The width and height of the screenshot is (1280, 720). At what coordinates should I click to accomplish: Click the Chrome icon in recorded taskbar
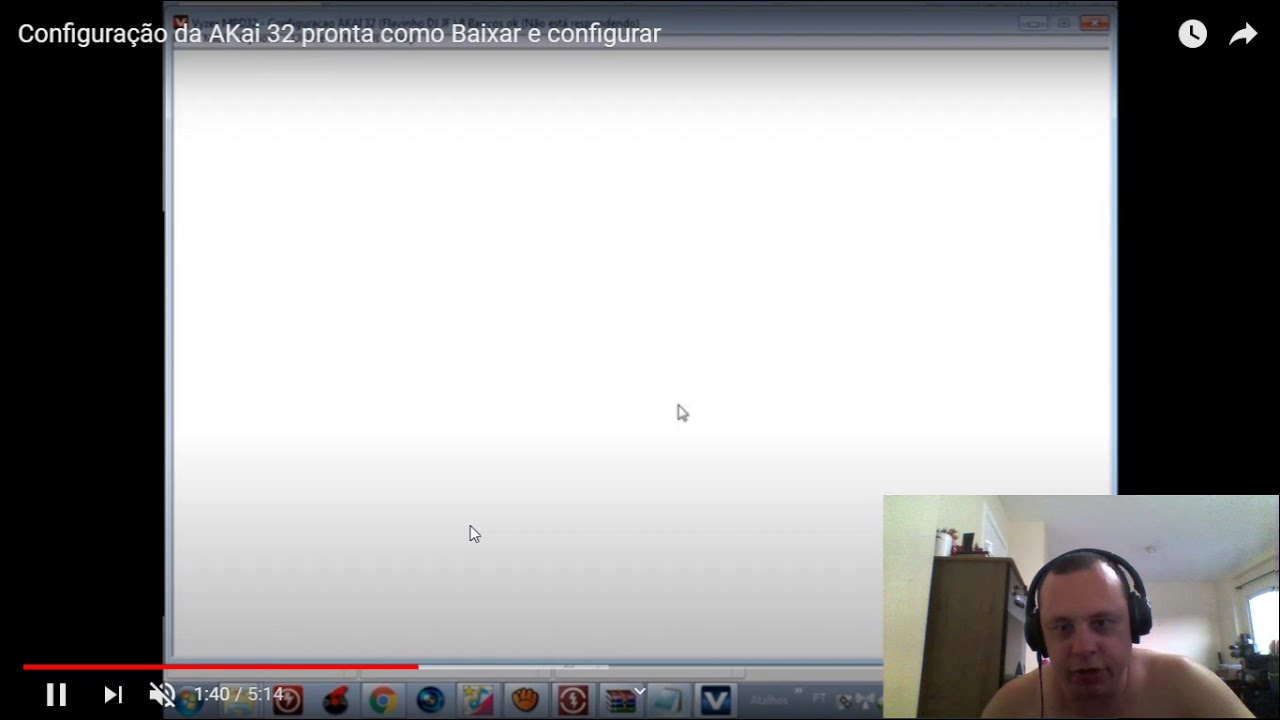pyautogui.click(x=382, y=700)
